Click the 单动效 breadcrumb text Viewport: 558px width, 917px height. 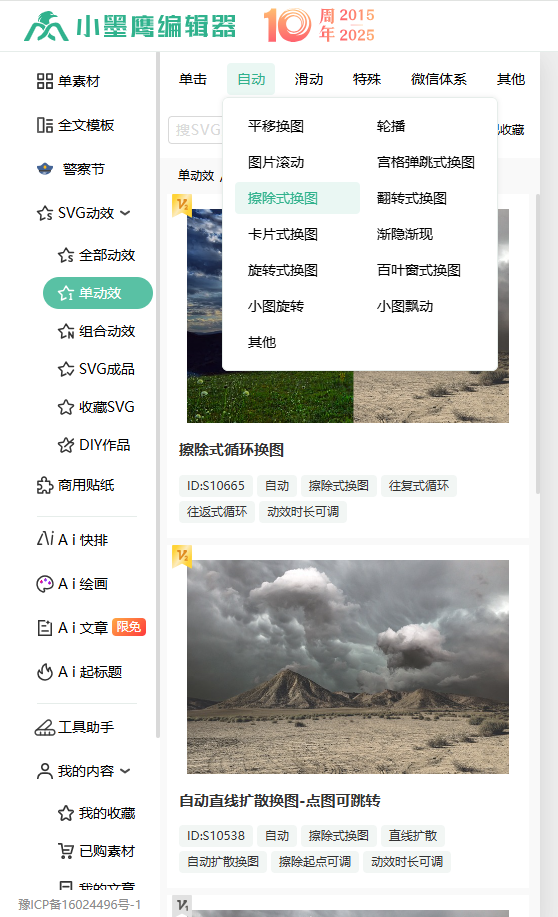[196, 175]
